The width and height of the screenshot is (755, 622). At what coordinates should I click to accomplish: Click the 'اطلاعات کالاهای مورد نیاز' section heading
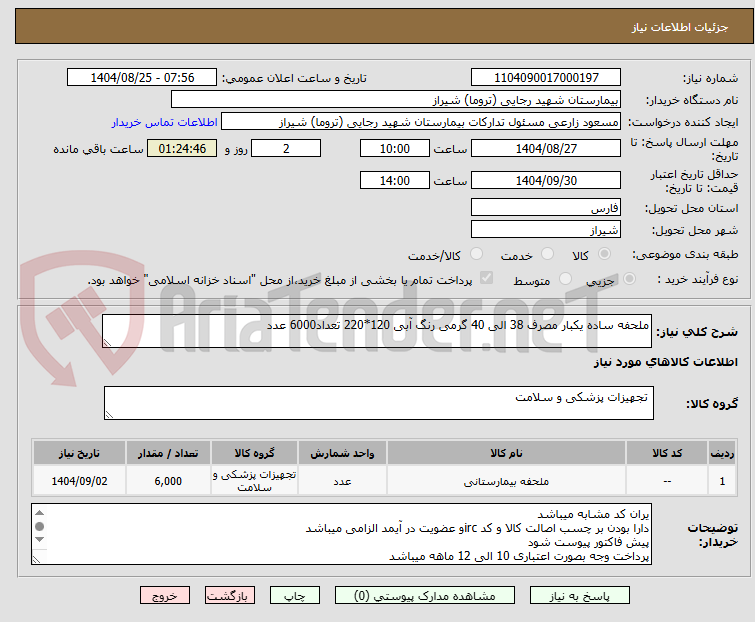666,362
